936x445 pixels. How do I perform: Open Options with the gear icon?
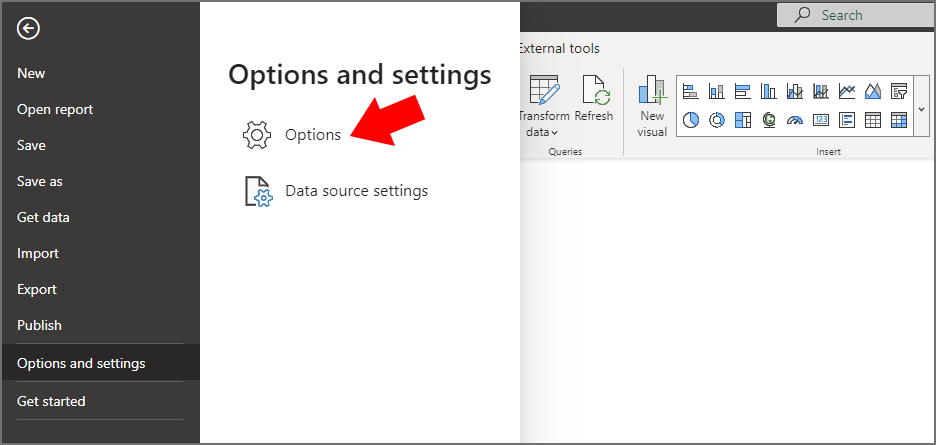292,134
